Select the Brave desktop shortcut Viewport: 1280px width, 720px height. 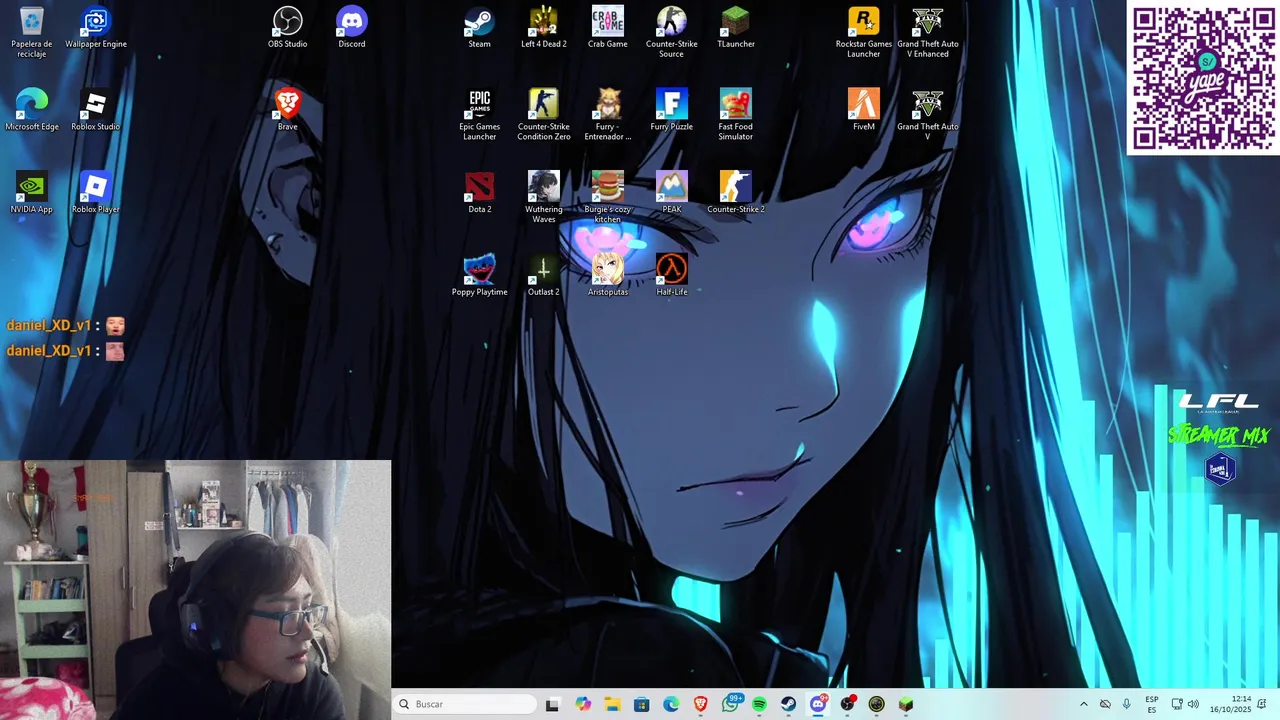click(x=288, y=110)
